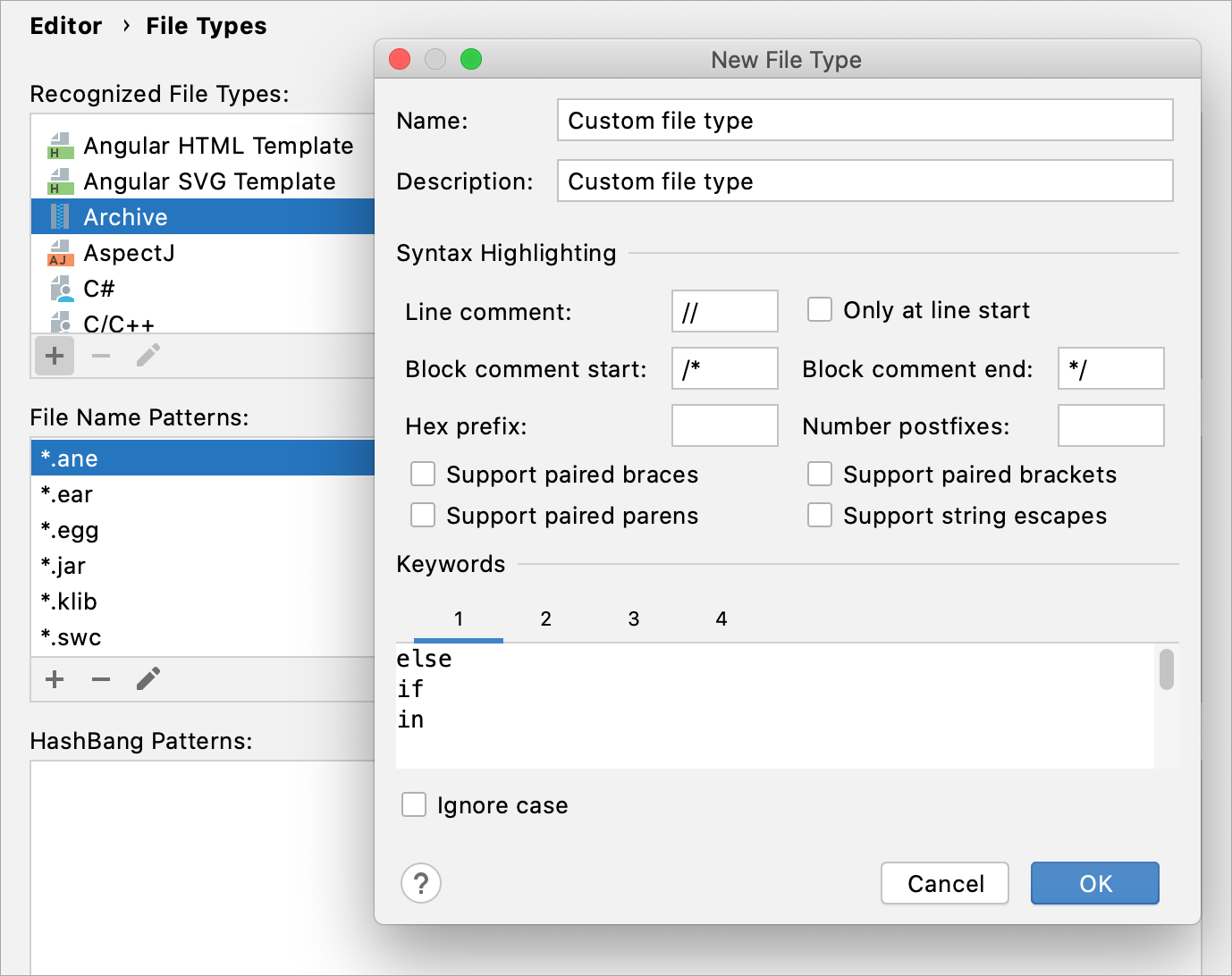Viewport: 1232px width, 976px height.
Task: Cancel the New File Type dialog
Action: (945, 883)
